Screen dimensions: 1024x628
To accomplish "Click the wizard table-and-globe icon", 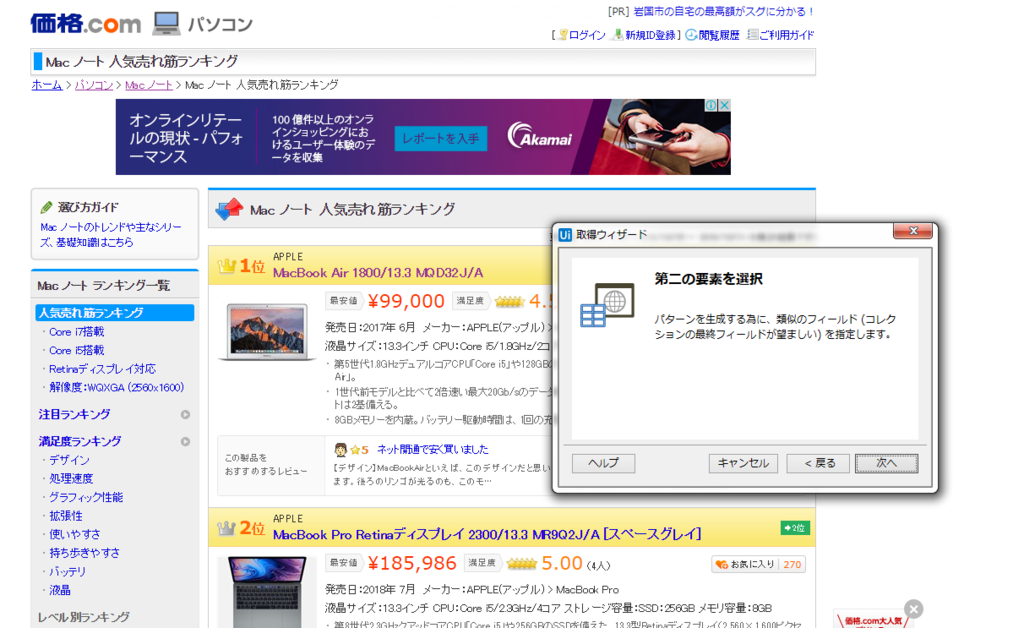I will [x=607, y=305].
